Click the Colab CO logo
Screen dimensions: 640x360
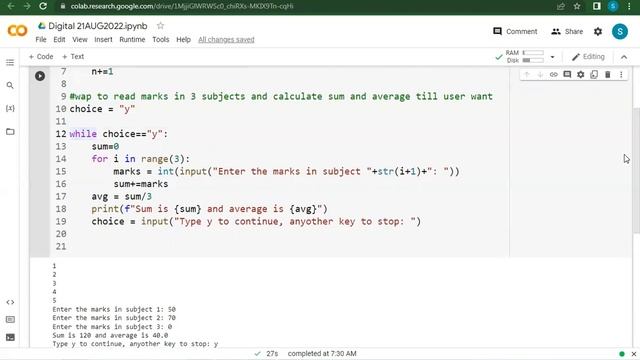[x=18, y=31]
